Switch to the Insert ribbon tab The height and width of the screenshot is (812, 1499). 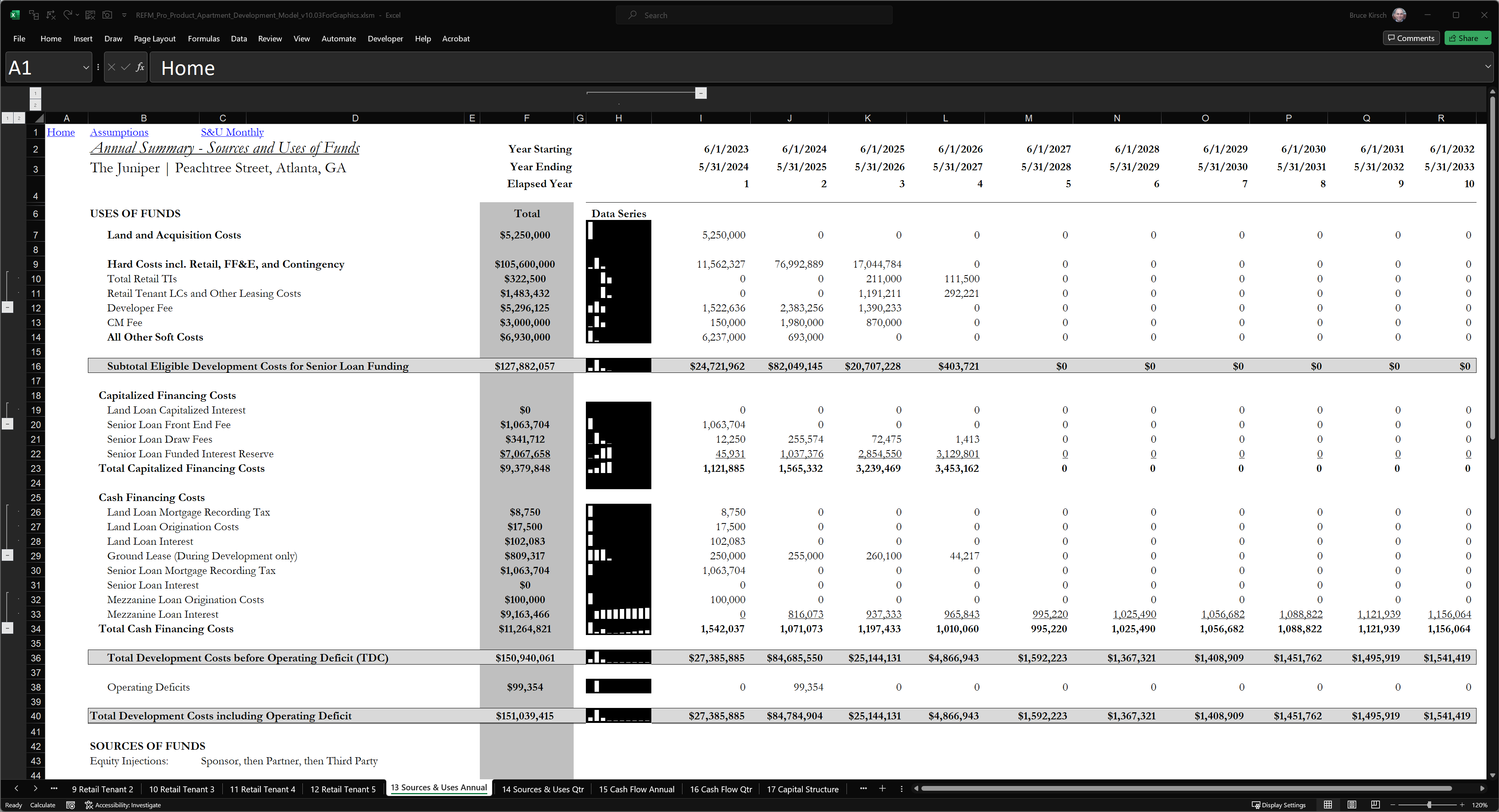tap(83, 38)
